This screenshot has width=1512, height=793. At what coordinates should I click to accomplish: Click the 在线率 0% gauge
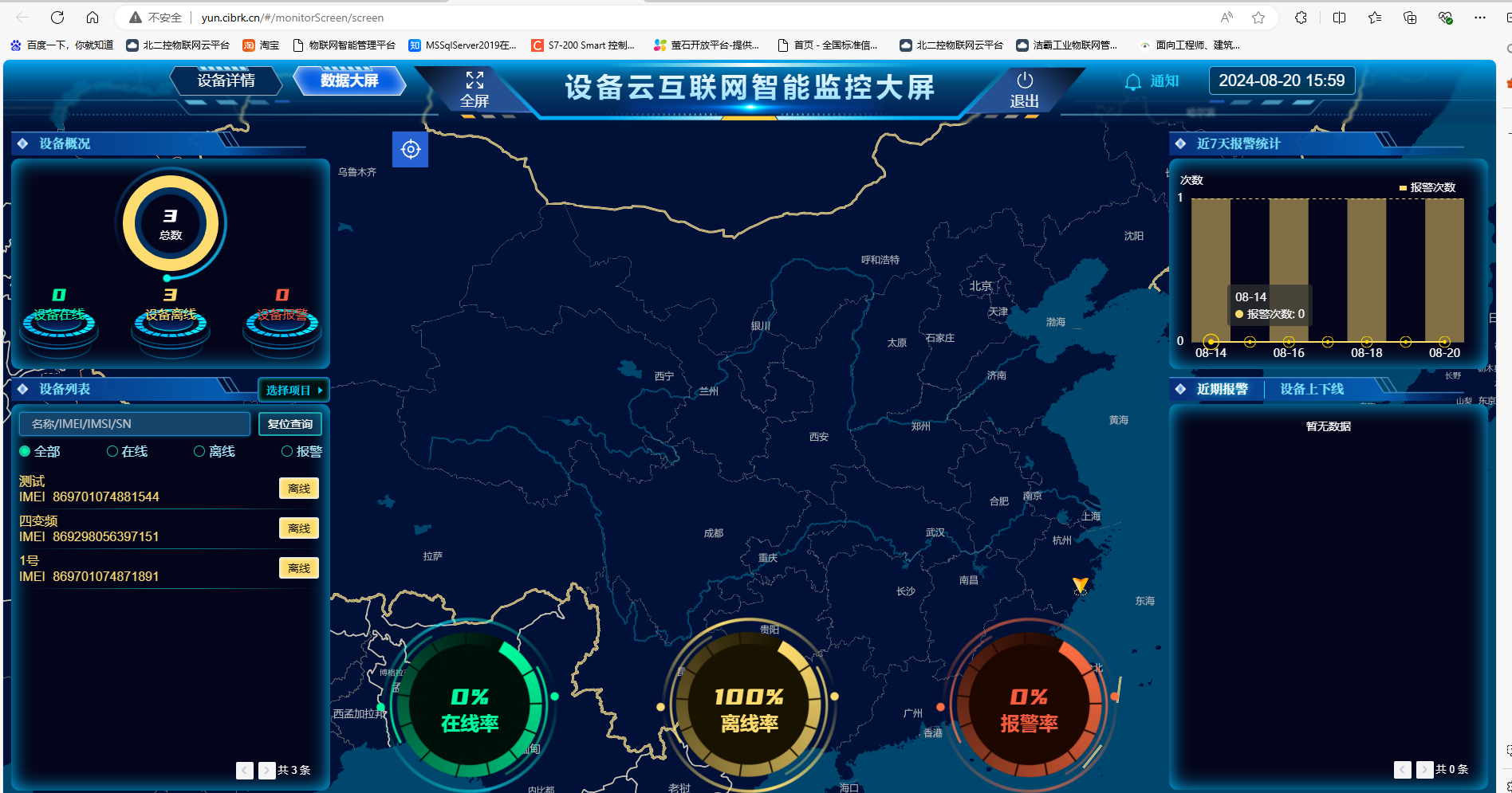tap(470, 706)
